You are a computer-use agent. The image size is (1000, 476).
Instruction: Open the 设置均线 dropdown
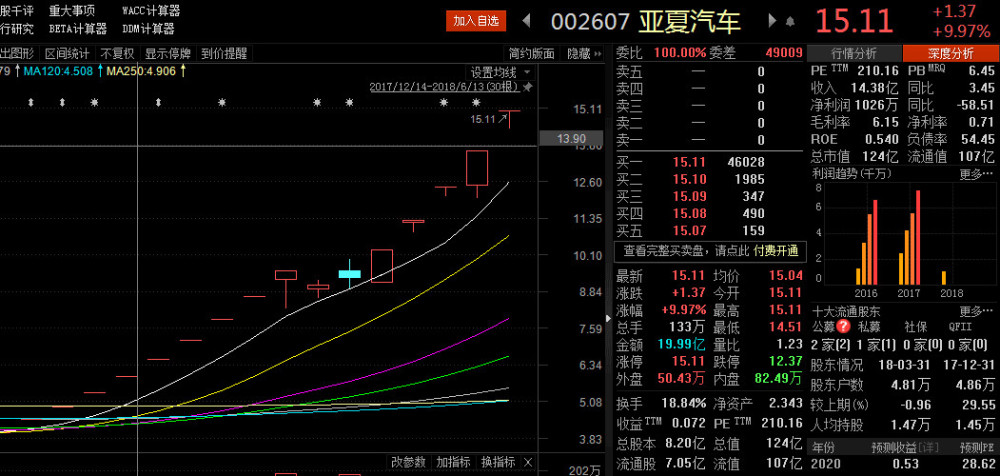tap(499, 72)
